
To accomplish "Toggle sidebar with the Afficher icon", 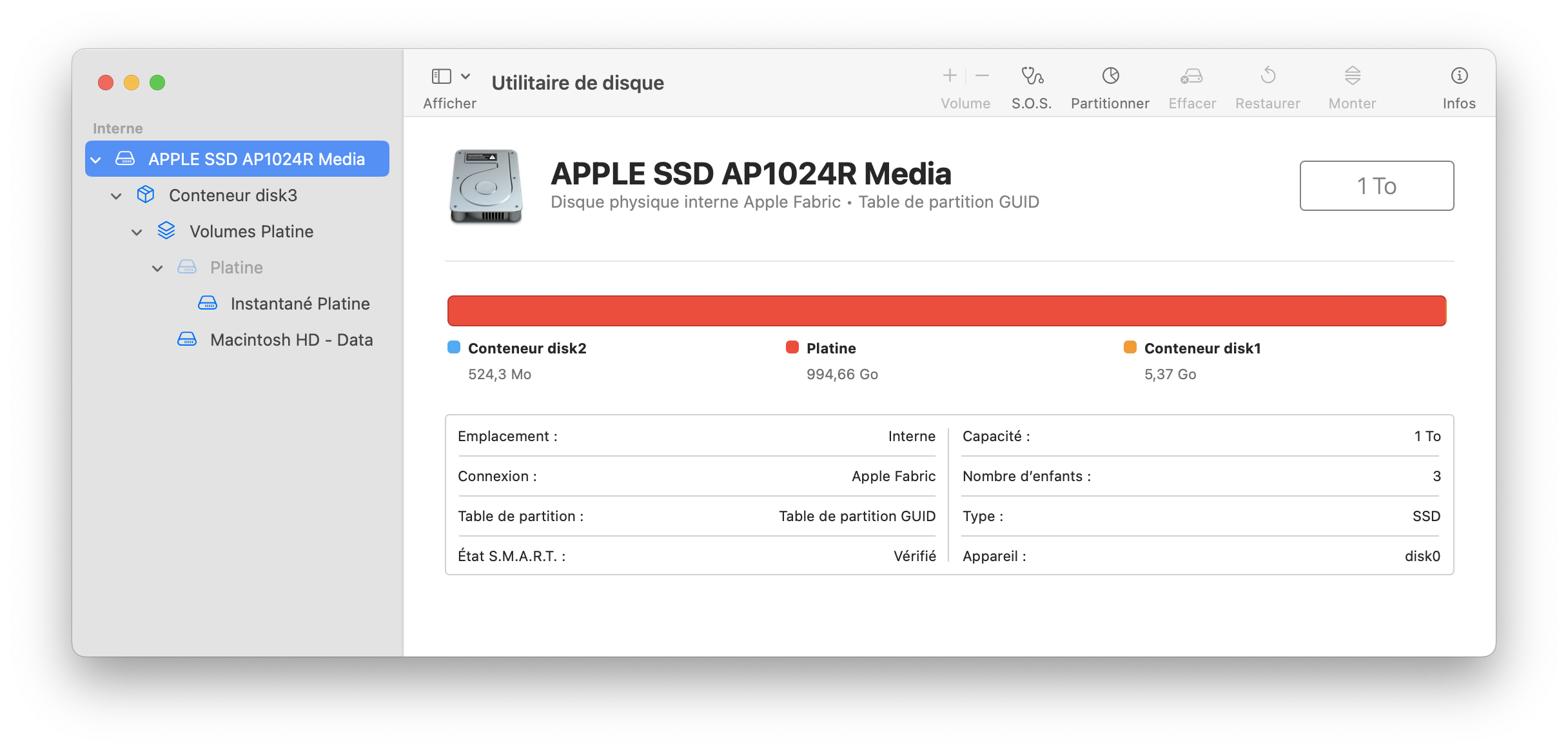I will 442,77.
